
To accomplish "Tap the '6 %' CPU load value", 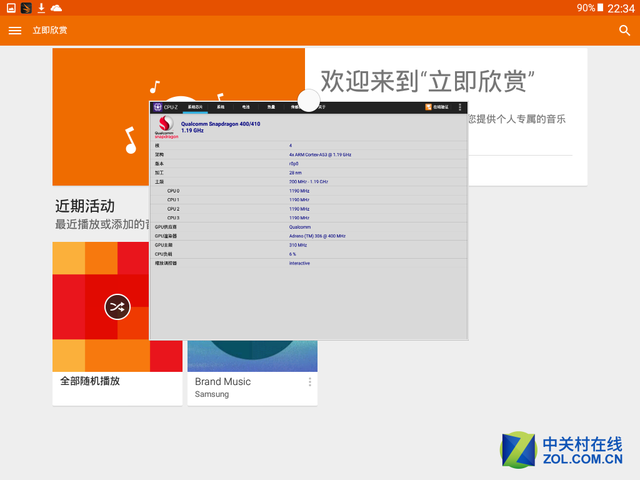I will pos(293,254).
